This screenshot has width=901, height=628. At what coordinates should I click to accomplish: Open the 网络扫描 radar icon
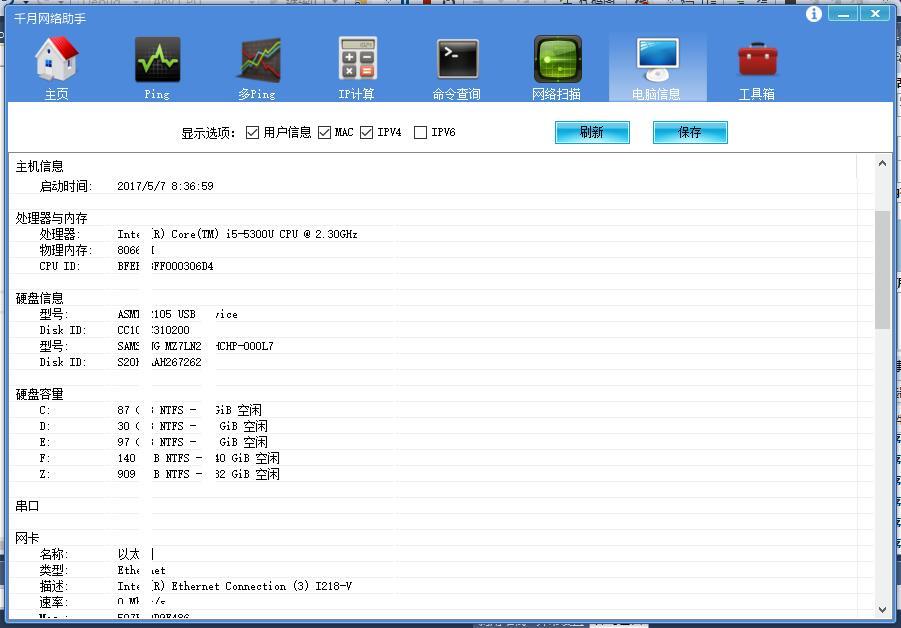tap(557, 62)
